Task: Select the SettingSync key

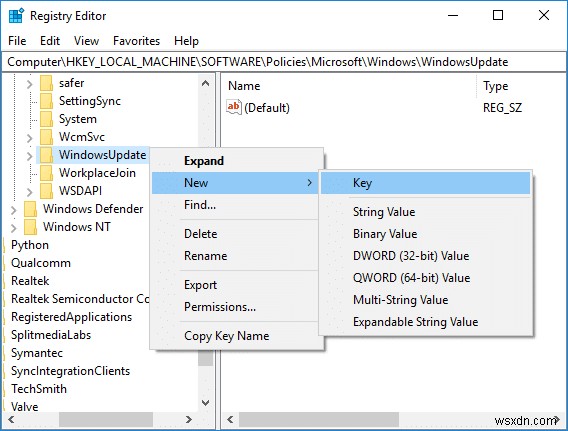Action: click(x=90, y=101)
